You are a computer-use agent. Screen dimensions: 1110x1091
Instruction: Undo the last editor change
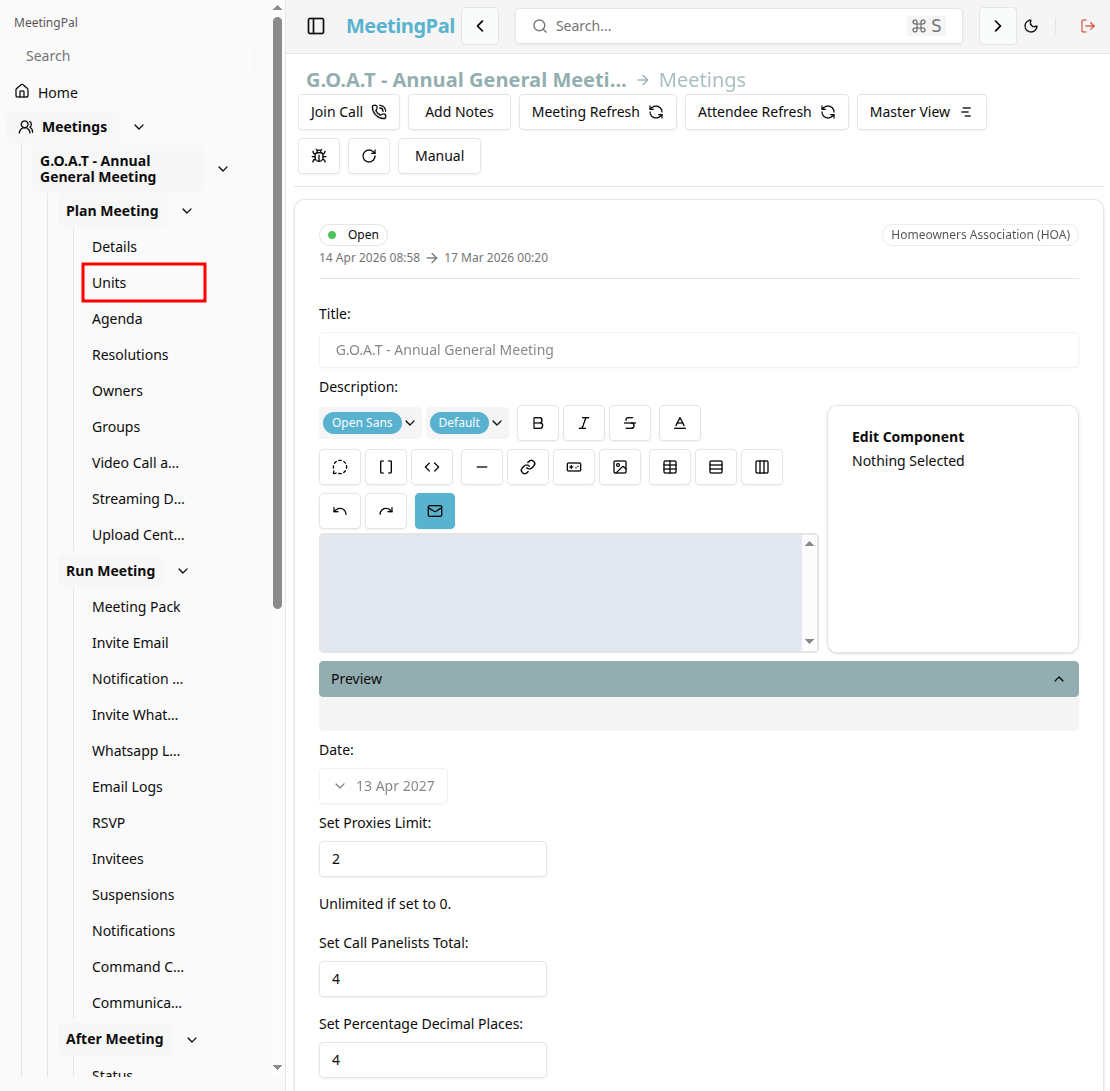[x=340, y=511]
